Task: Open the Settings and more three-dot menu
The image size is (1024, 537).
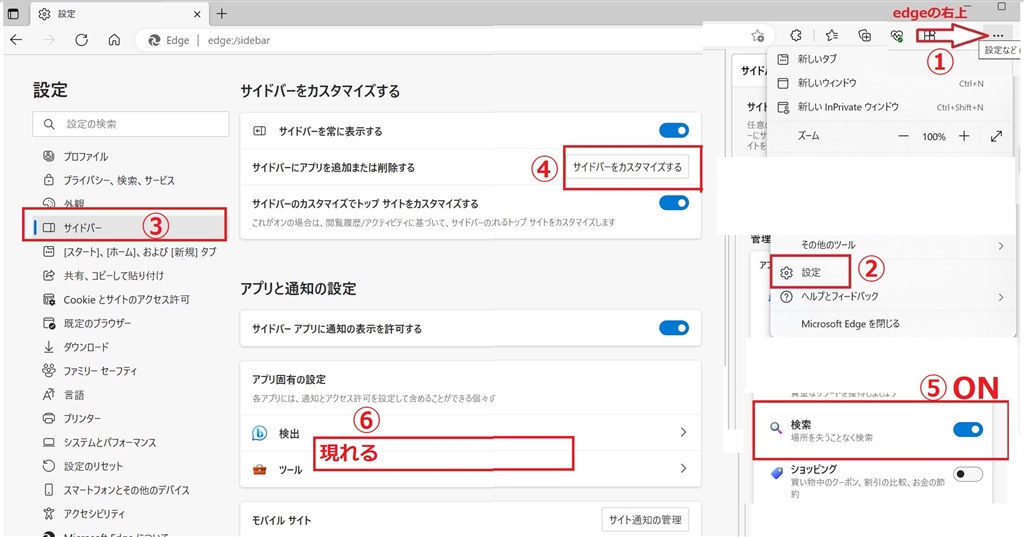Action: (997, 35)
